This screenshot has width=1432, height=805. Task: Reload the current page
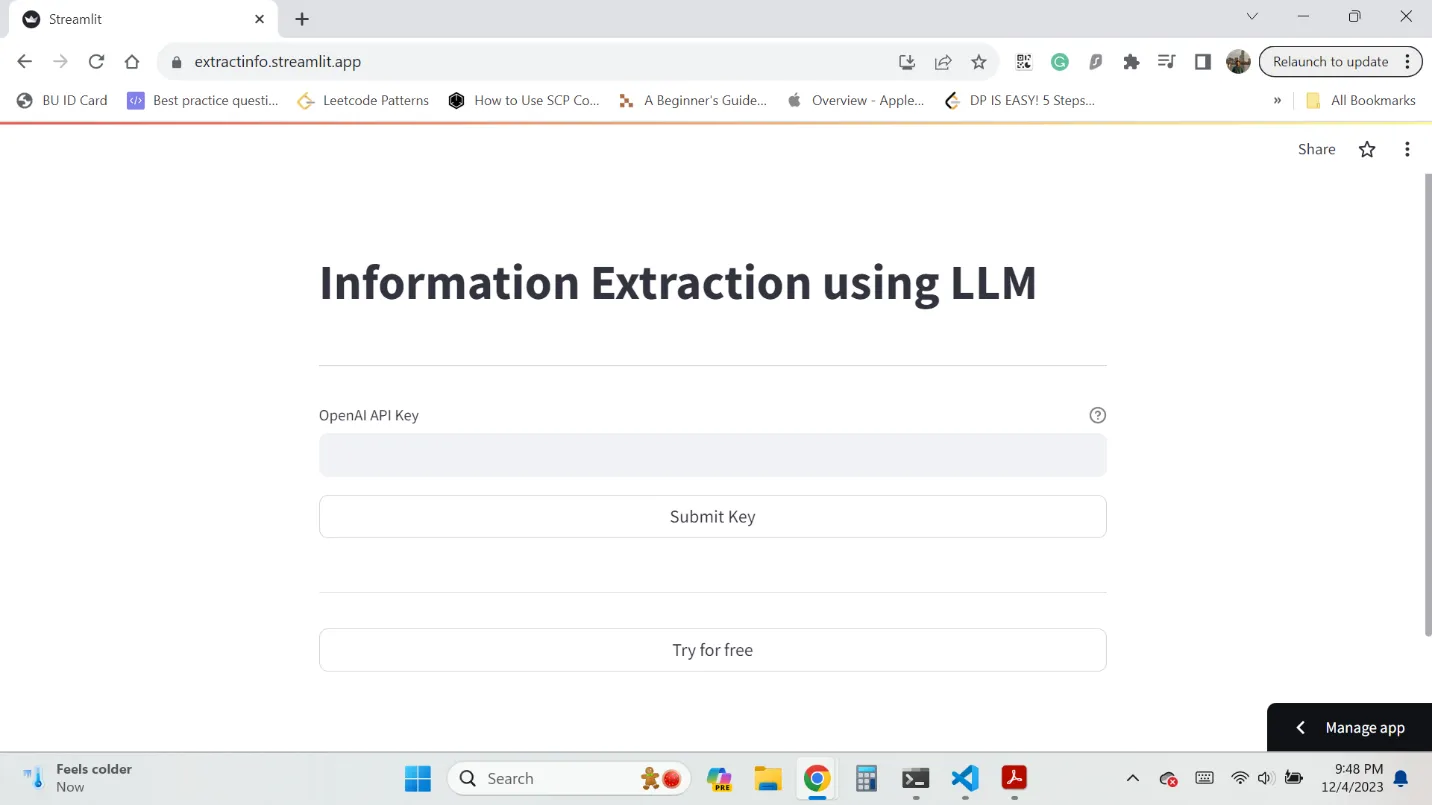pyautogui.click(x=96, y=62)
